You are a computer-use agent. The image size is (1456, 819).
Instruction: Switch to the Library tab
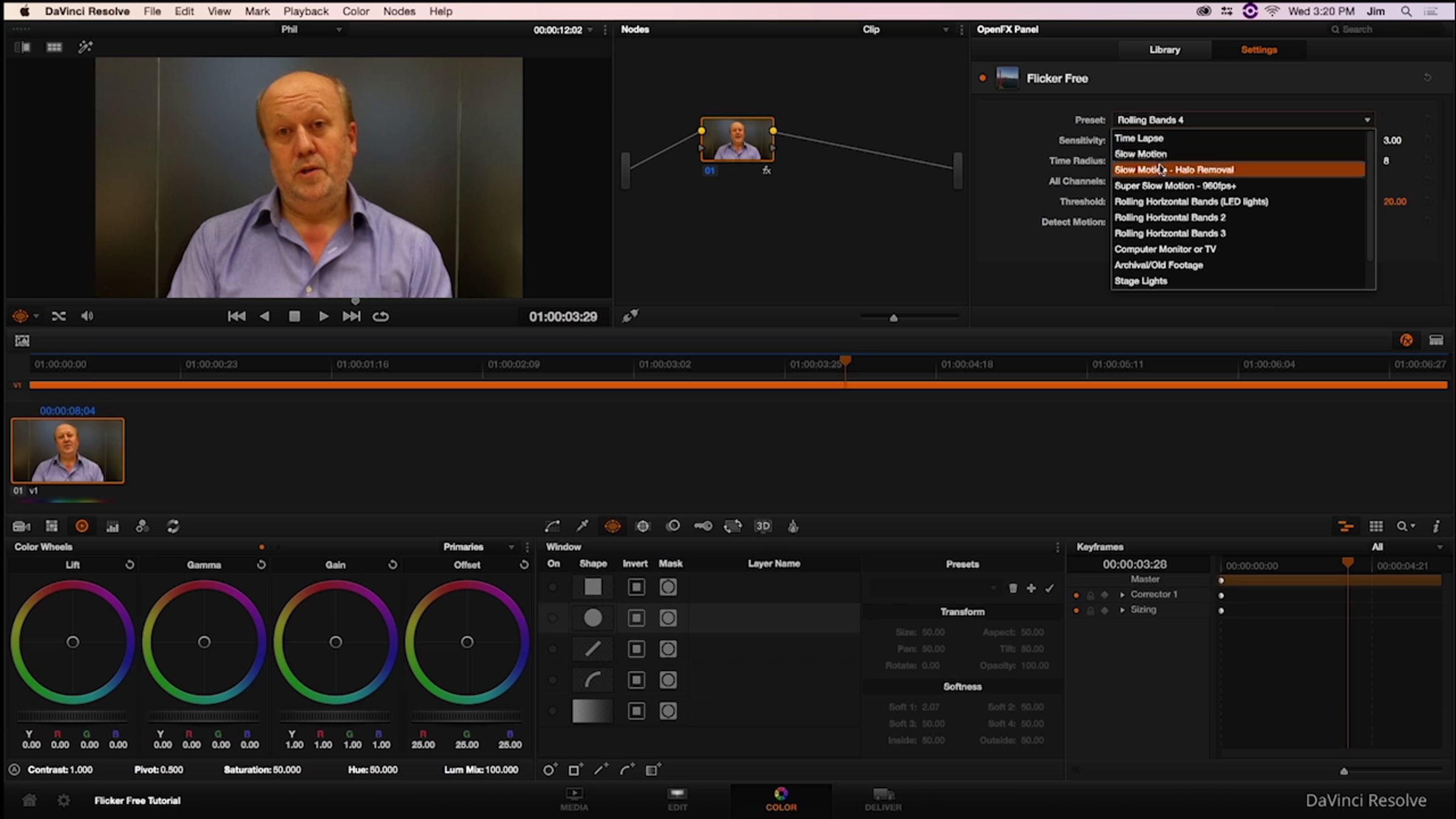click(x=1165, y=50)
